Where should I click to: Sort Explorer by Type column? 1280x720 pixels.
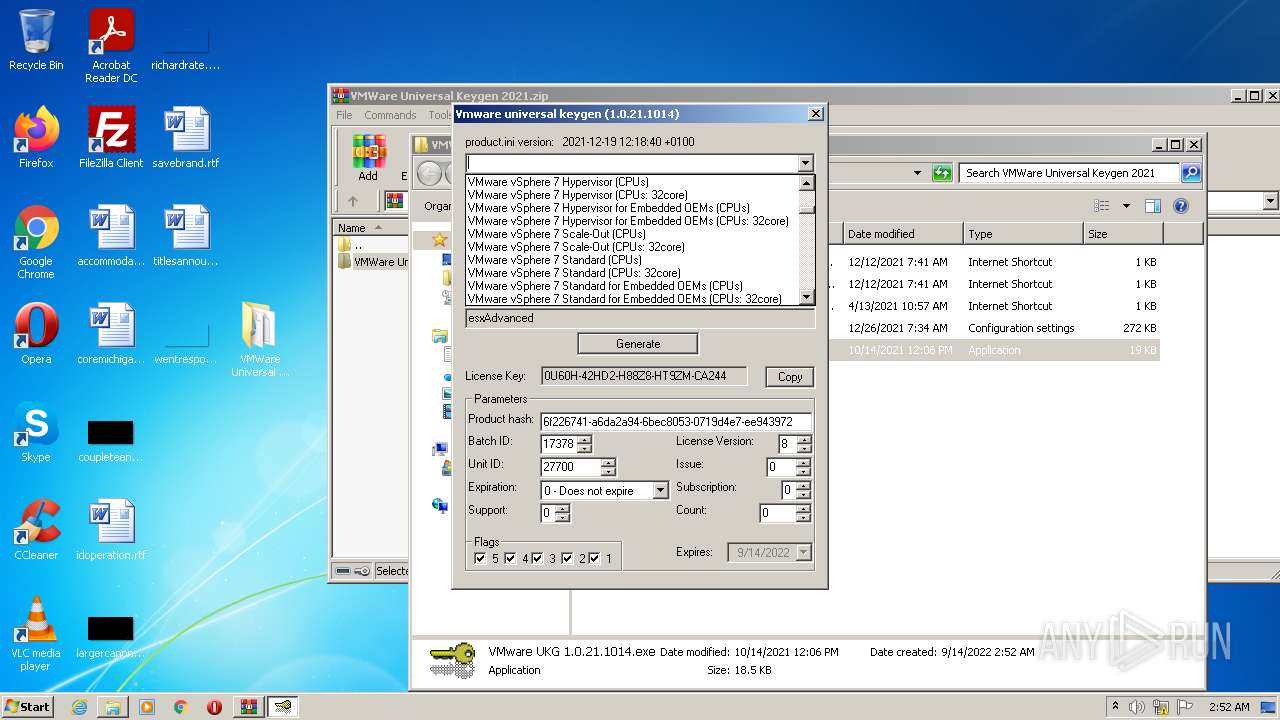(x=1023, y=234)
